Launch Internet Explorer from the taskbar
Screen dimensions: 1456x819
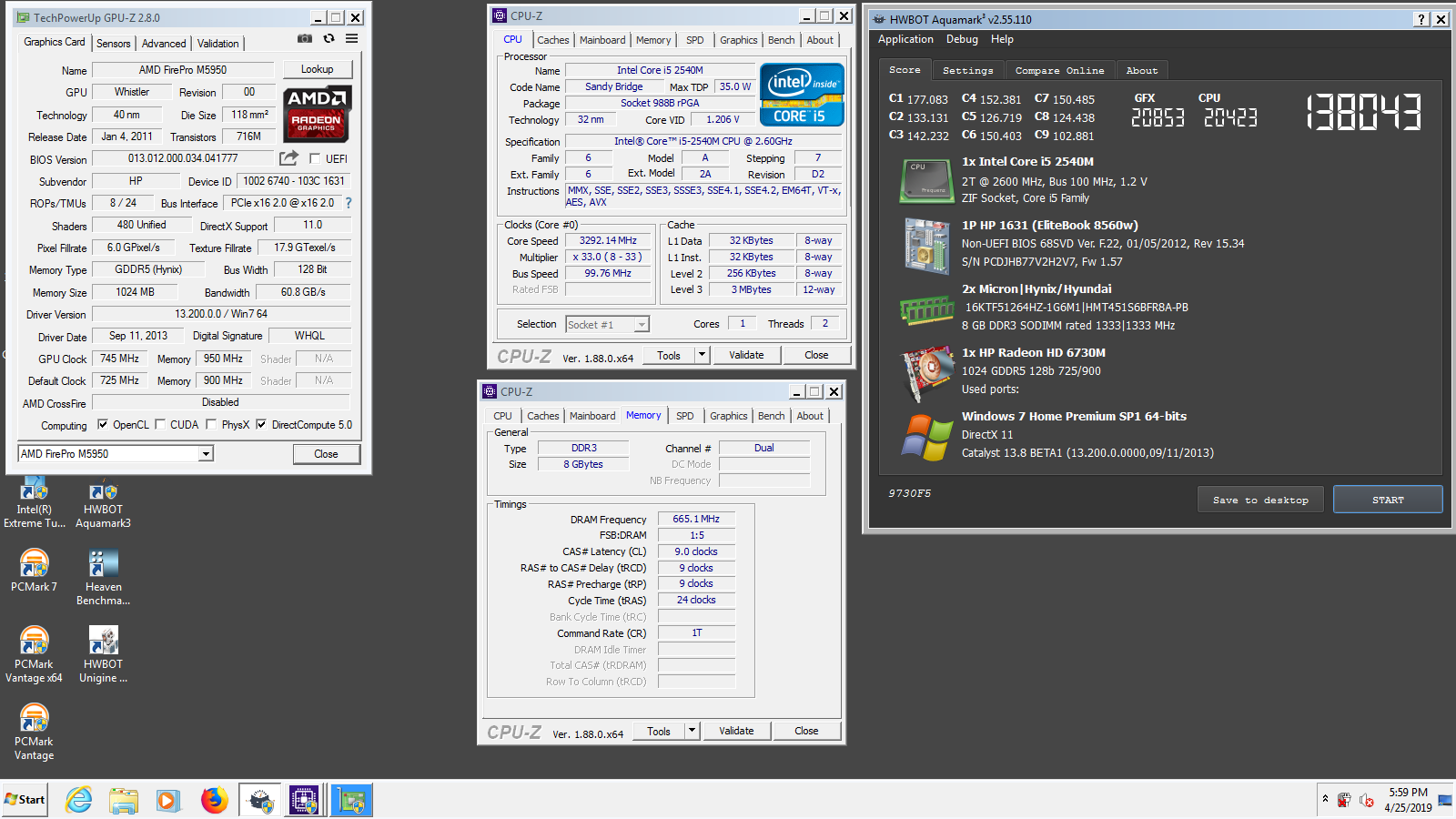(79, 800)
